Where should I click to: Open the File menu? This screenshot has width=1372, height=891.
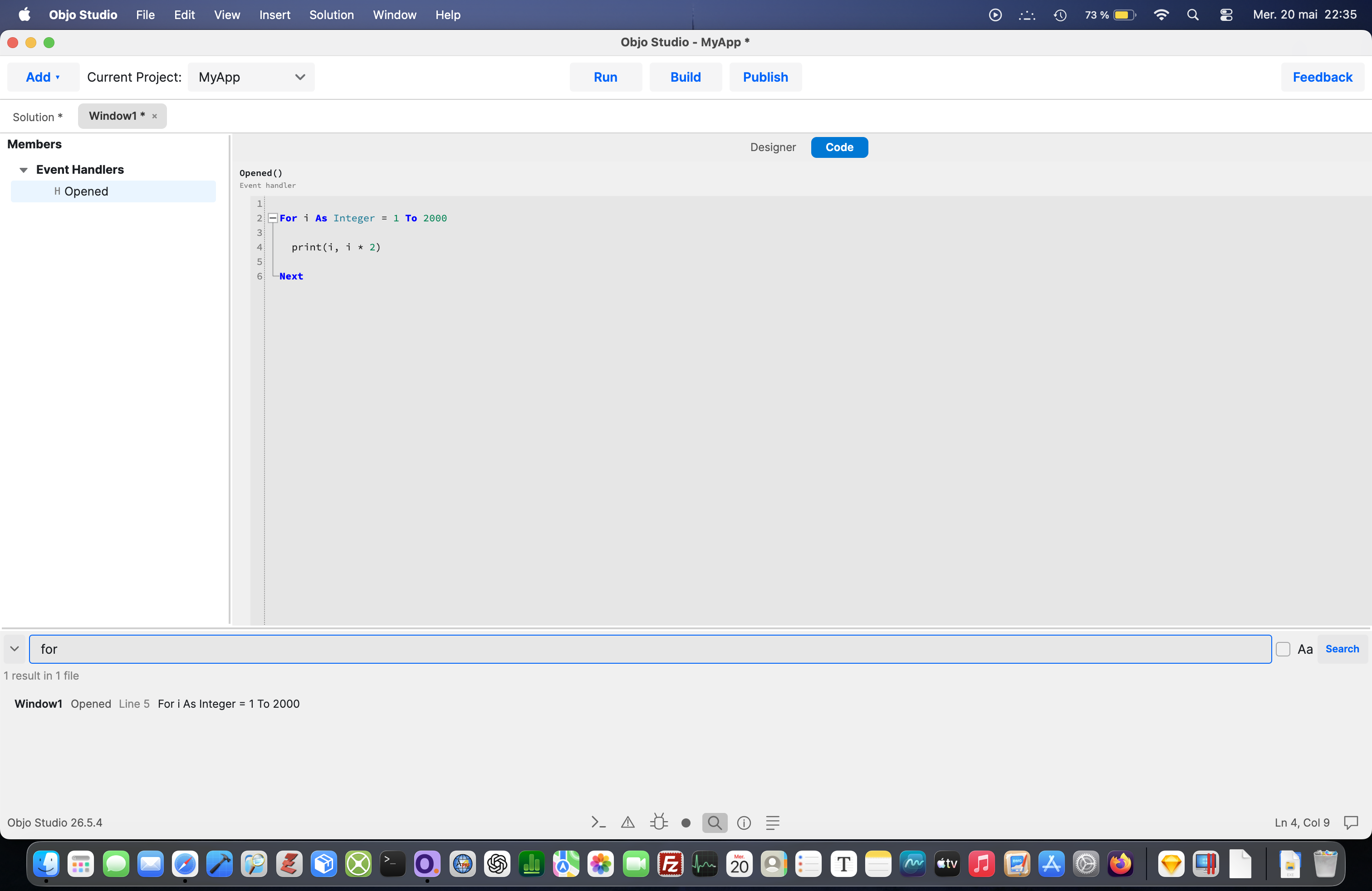tap(145, 15)
